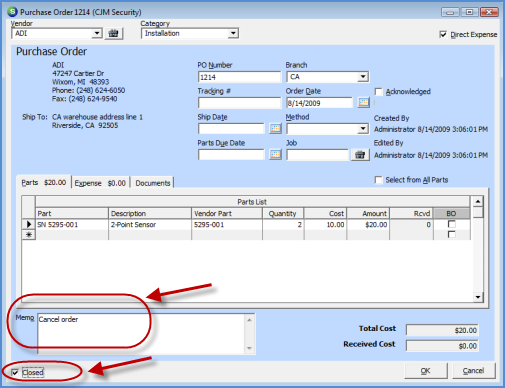Tick the BO checkbox for SN 5295-001
The image size is (505, 388).
[451, 224]
